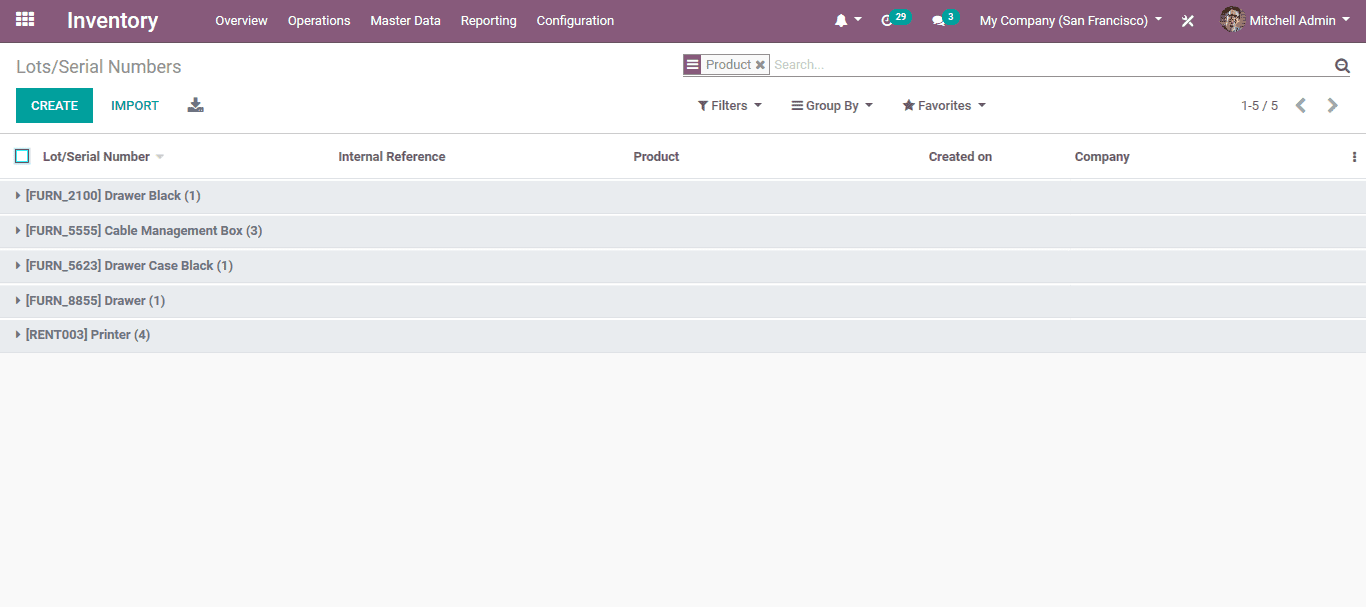Toggle select-all records checkbox
Screen dimensions: 1366x607
(22, 156)
